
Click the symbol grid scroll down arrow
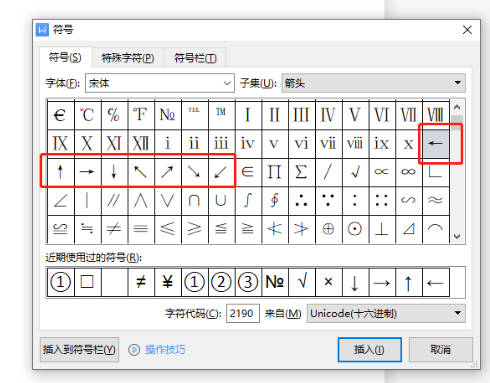(457, 236)
